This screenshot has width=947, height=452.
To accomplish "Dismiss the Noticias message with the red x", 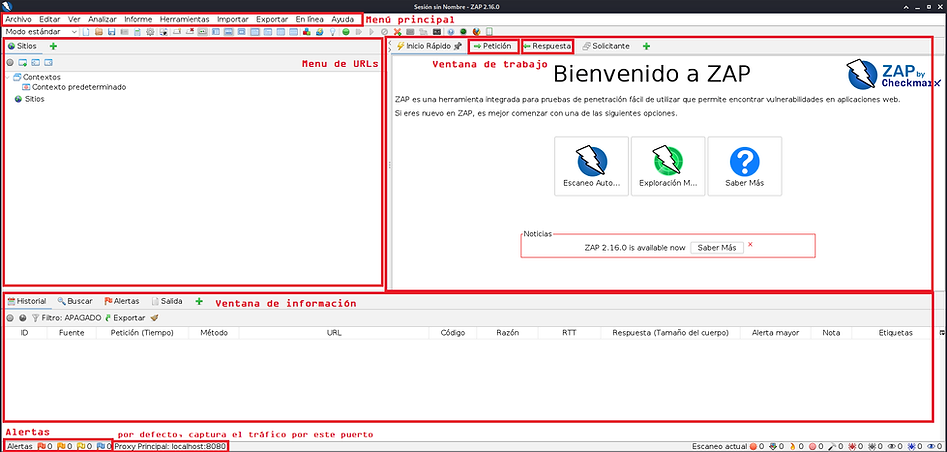I will 751,244.
